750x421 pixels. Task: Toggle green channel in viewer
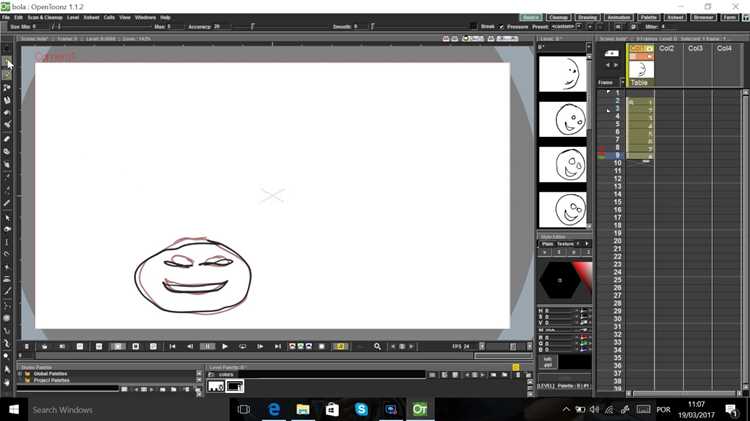coord(300,346)
